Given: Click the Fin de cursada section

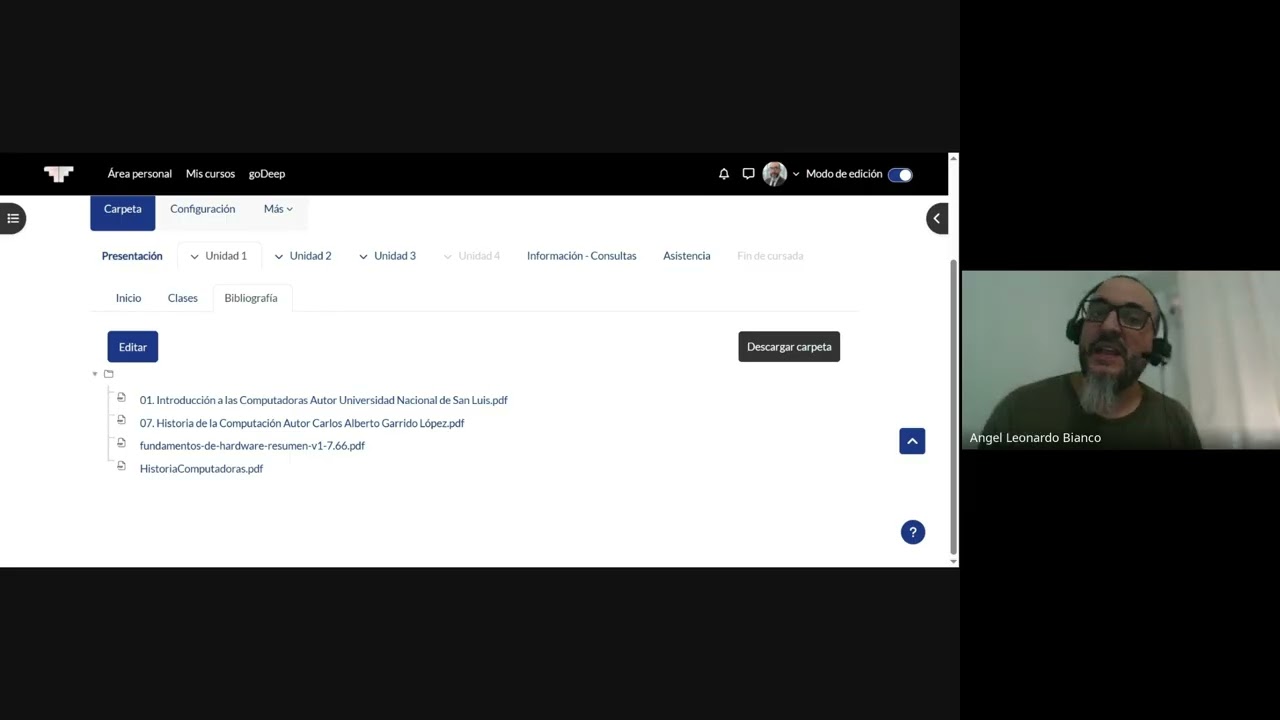Looking at the screenshot, I should tap(770, 256).
